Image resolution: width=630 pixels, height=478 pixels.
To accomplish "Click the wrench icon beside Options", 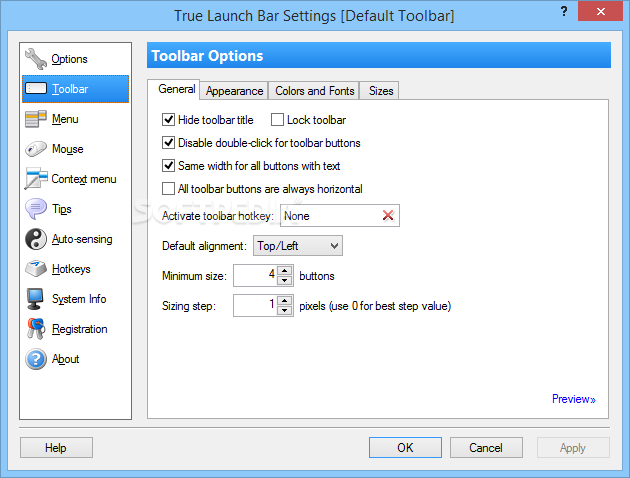I will 36,59.
